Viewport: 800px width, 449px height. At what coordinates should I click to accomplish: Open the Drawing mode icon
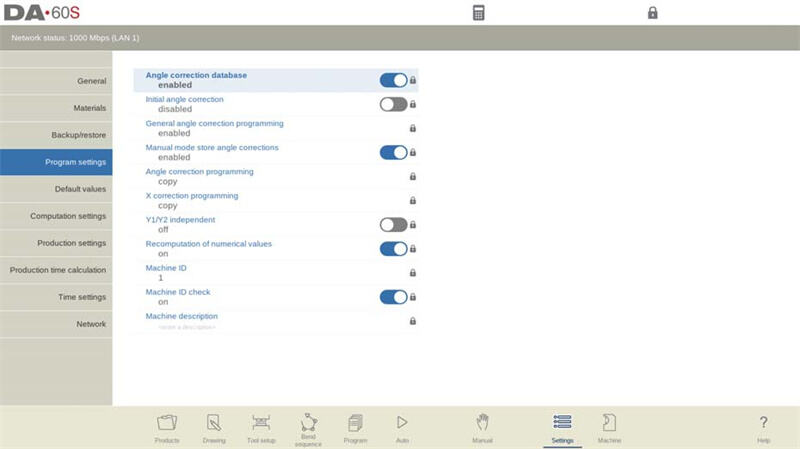pos(214,423)
